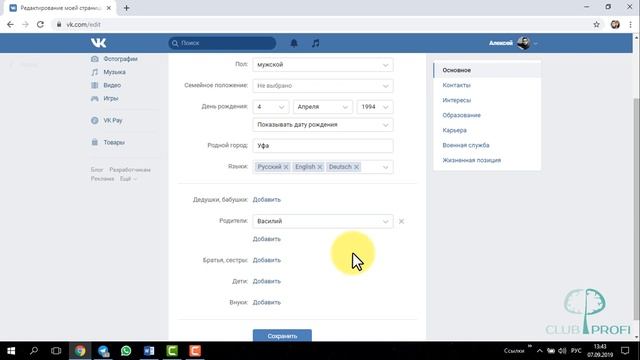640x360 pixels.
Task: Click the Родной город field Уфа
Action: click(x=323, y=146)
